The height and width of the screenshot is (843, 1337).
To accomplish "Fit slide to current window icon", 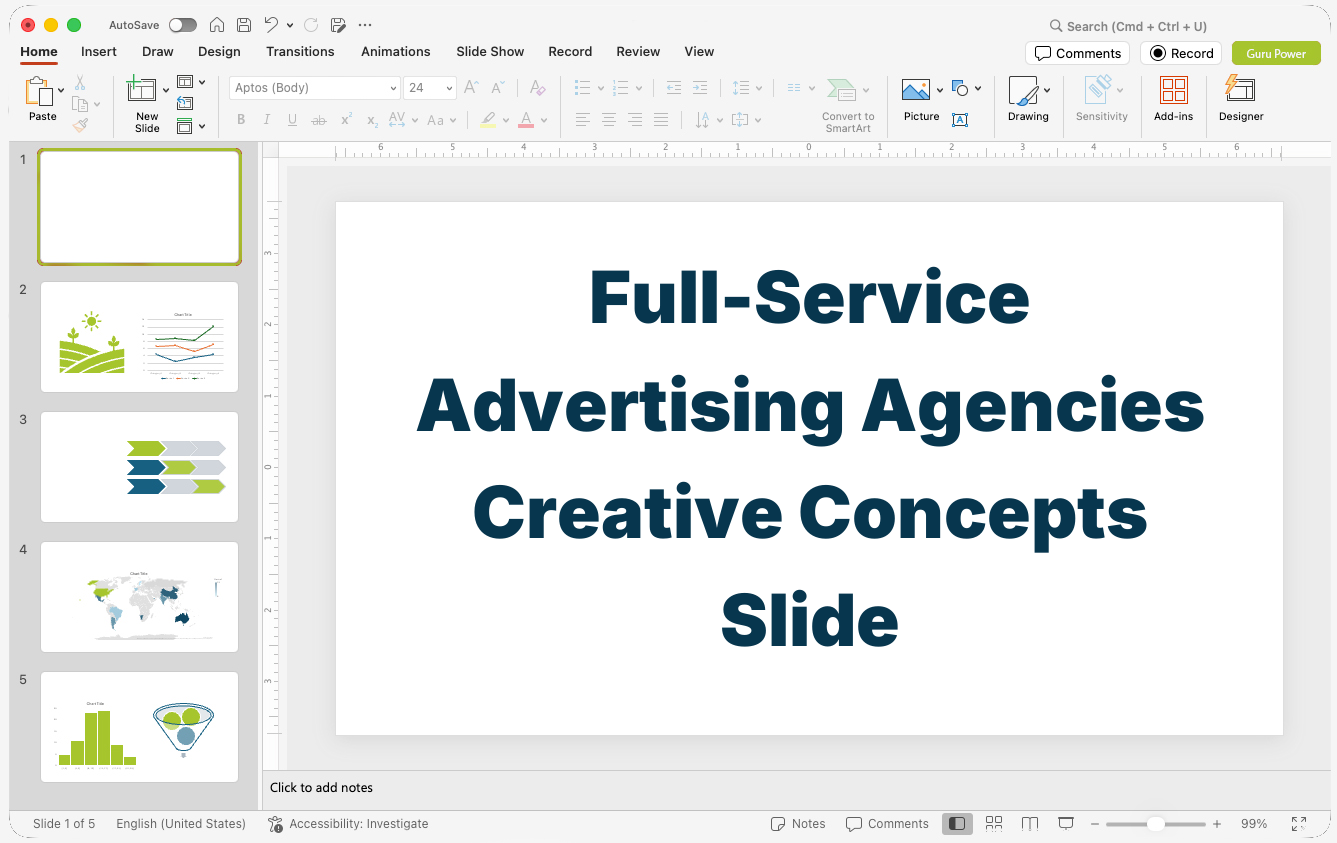I will [1299, 824].
